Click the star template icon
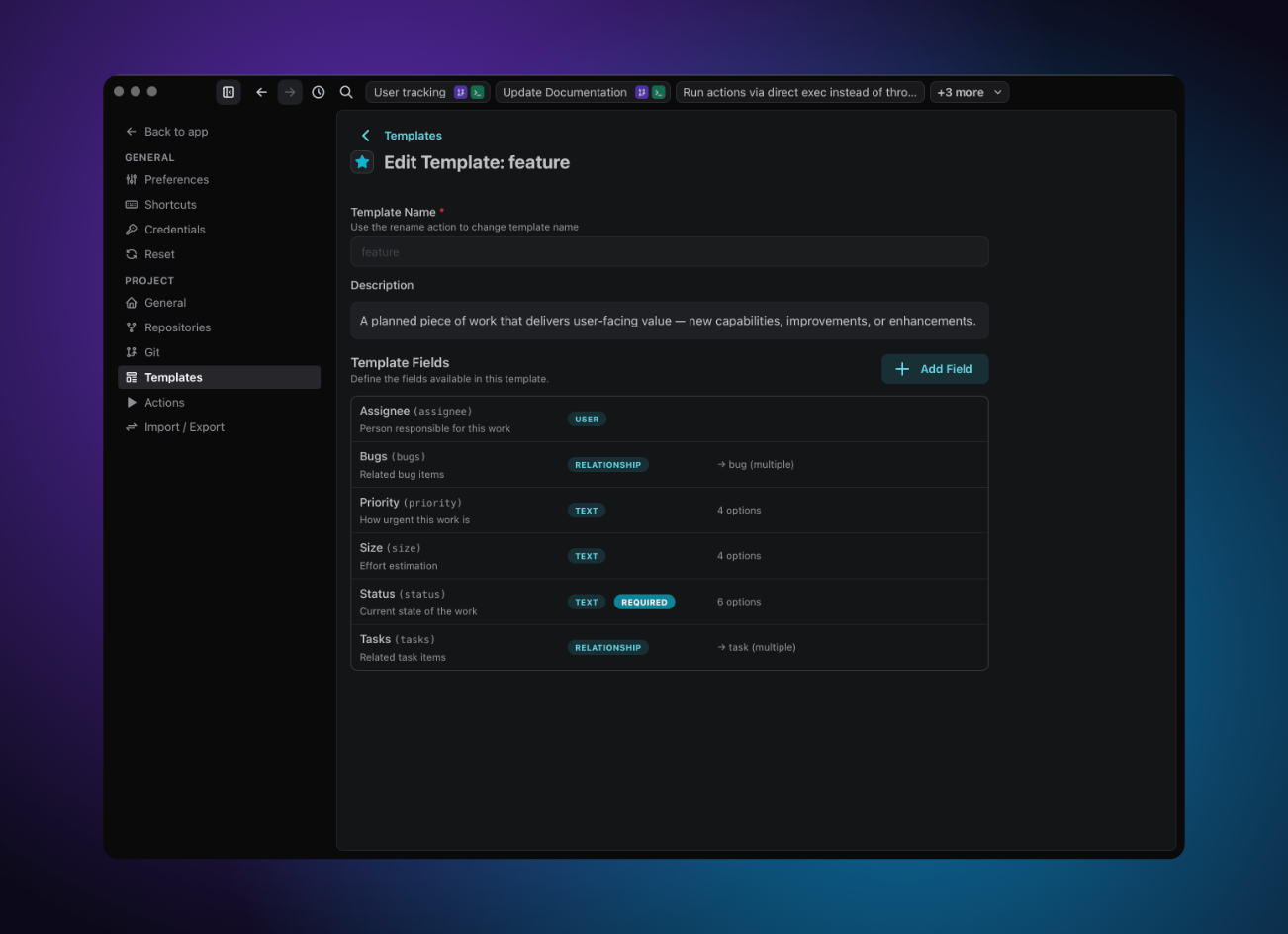 [363, 162]
